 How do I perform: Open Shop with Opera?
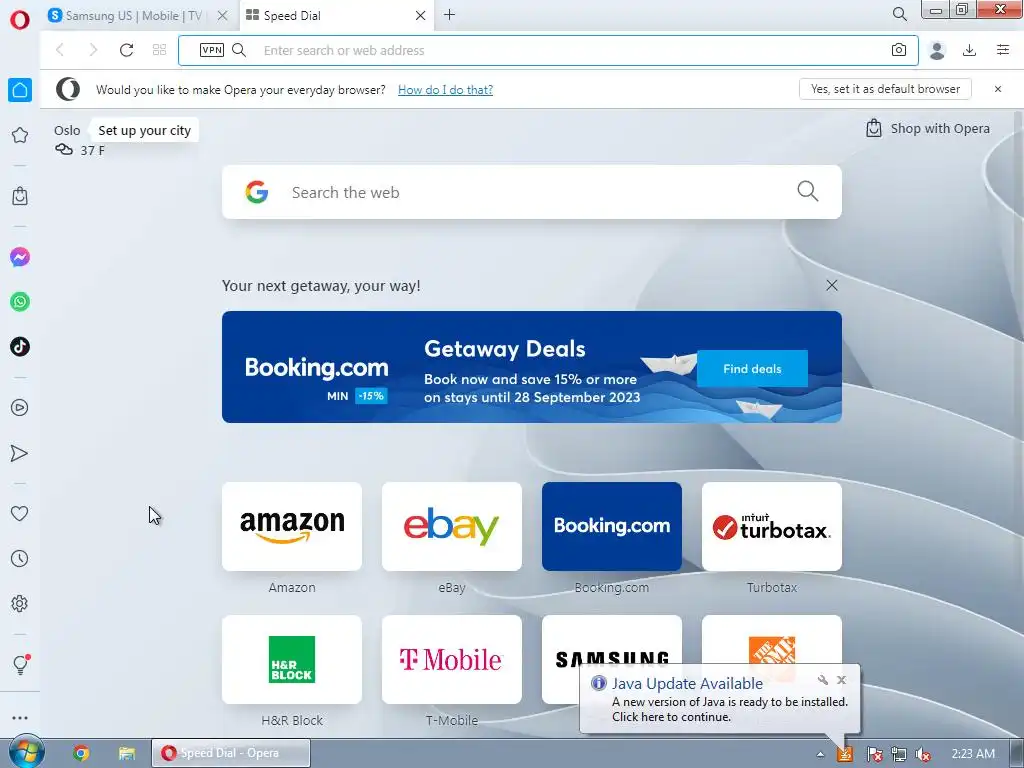[928, 129]
